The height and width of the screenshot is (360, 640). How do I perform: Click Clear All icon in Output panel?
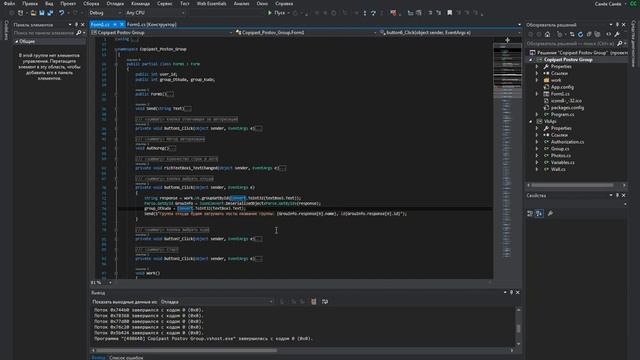coord(313,302)
